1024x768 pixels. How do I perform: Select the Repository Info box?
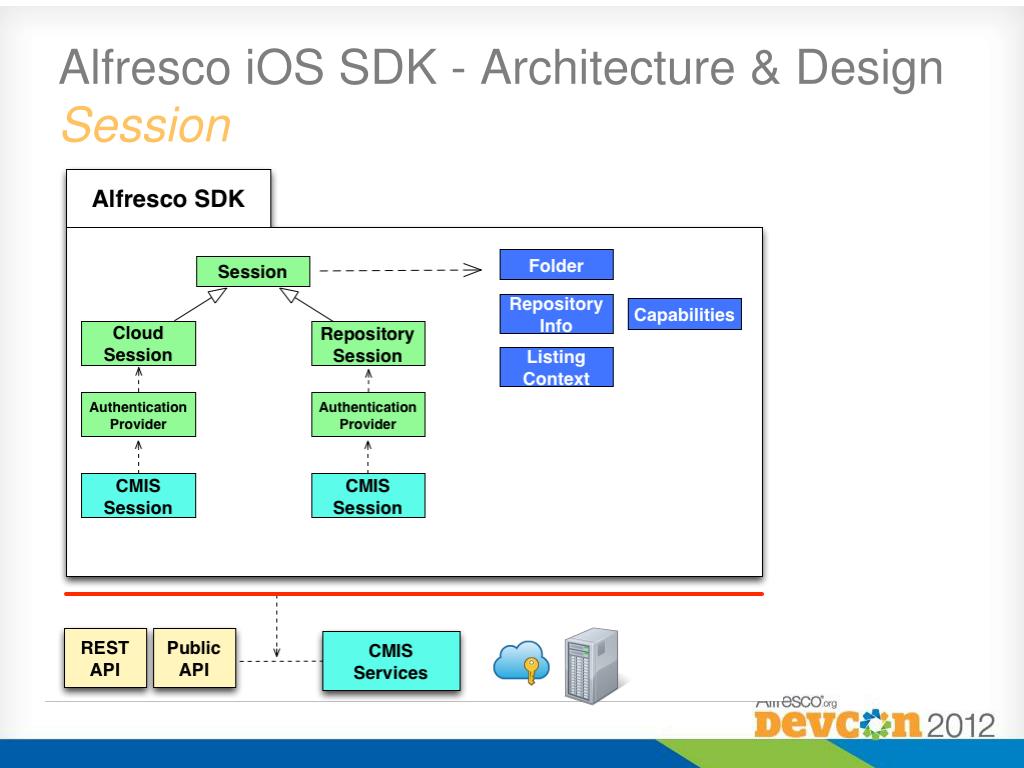pyautogui.click(x=556, y=314)
